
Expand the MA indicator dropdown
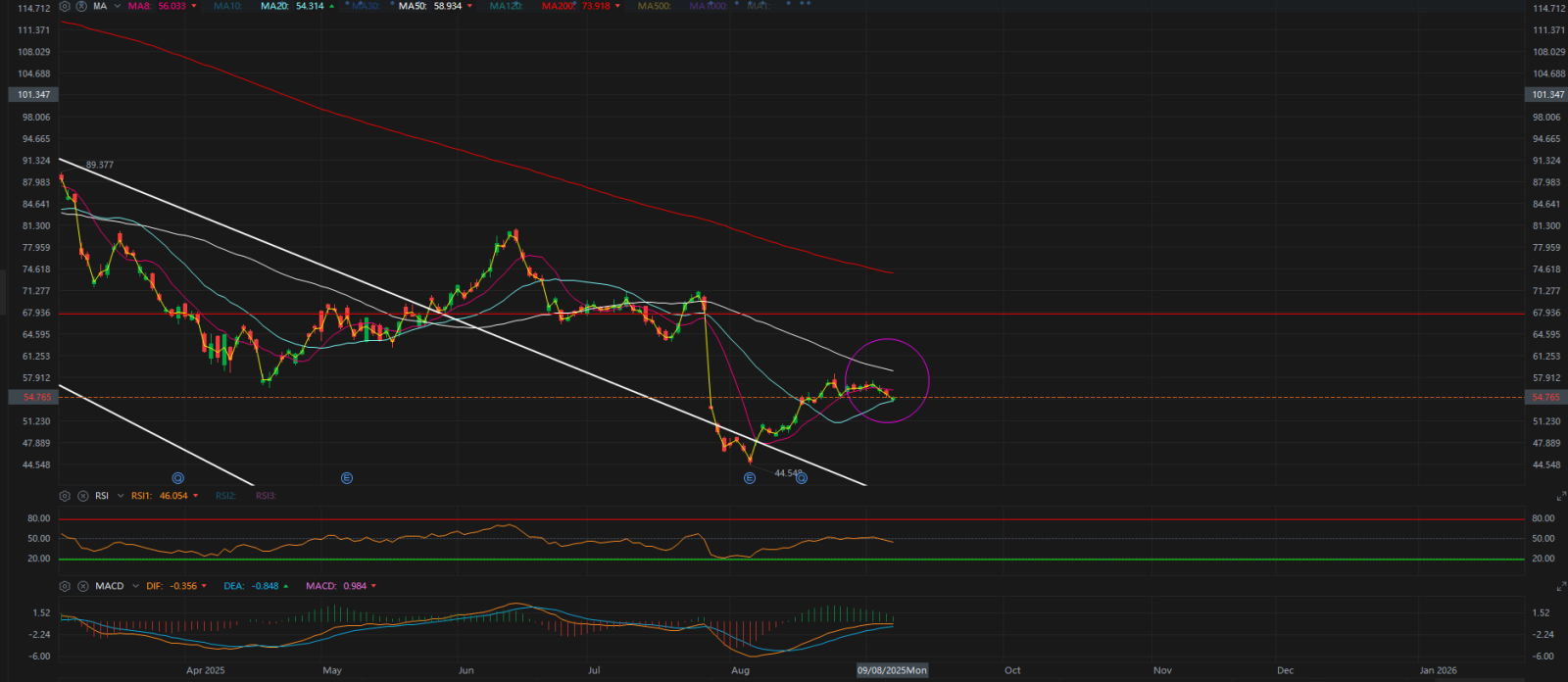[118, 6]
